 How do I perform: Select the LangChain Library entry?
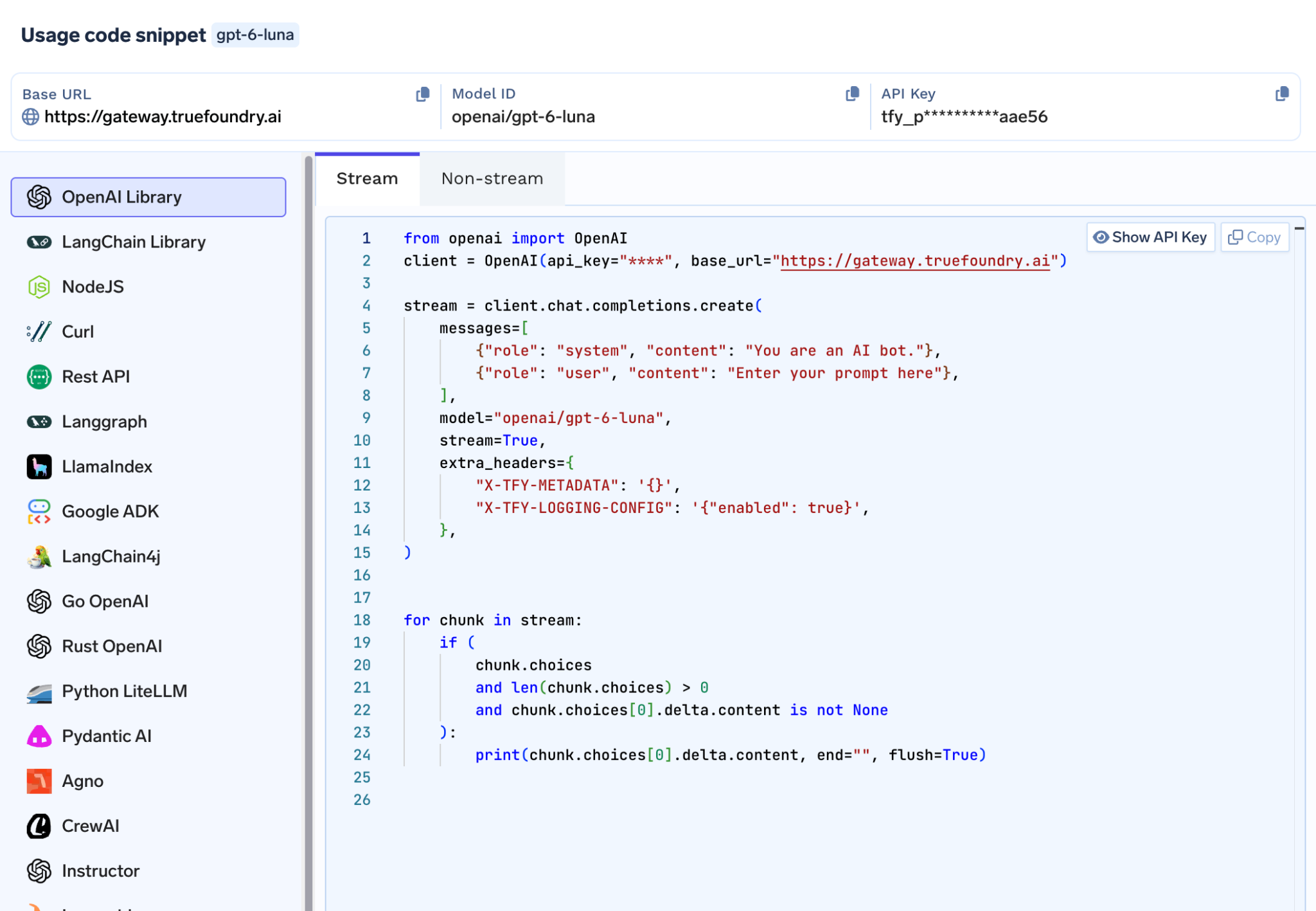coord(148,242)
